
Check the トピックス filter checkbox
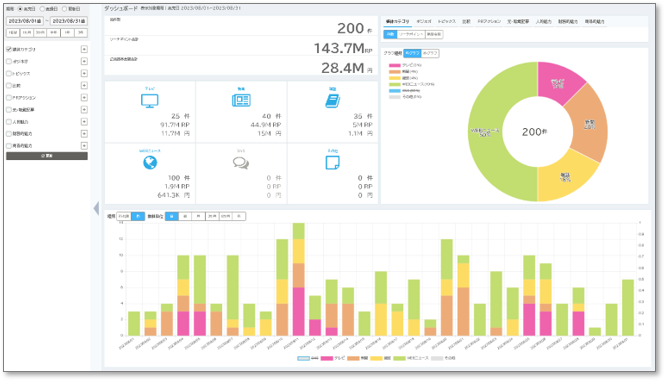click(9, 73)
